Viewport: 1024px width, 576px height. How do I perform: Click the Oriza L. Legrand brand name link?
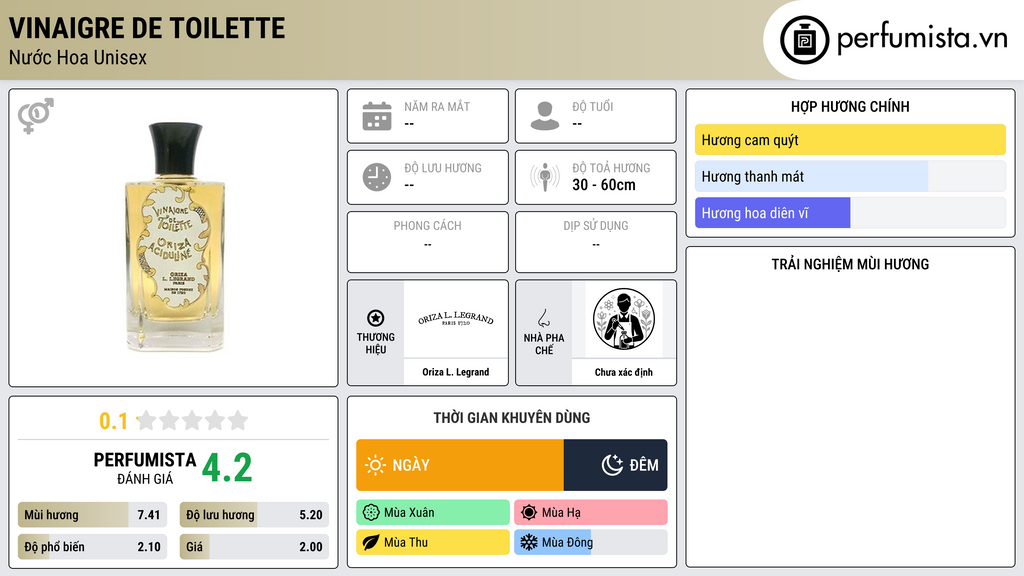tap(456, 372)
